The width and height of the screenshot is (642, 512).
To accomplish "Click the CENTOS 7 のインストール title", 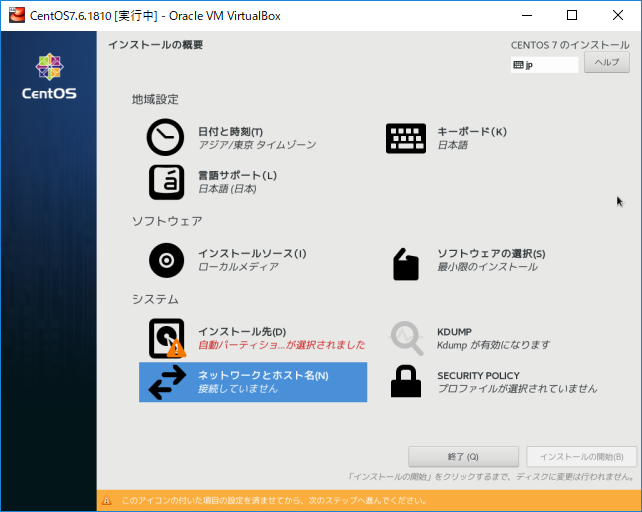I will [570, 45].
